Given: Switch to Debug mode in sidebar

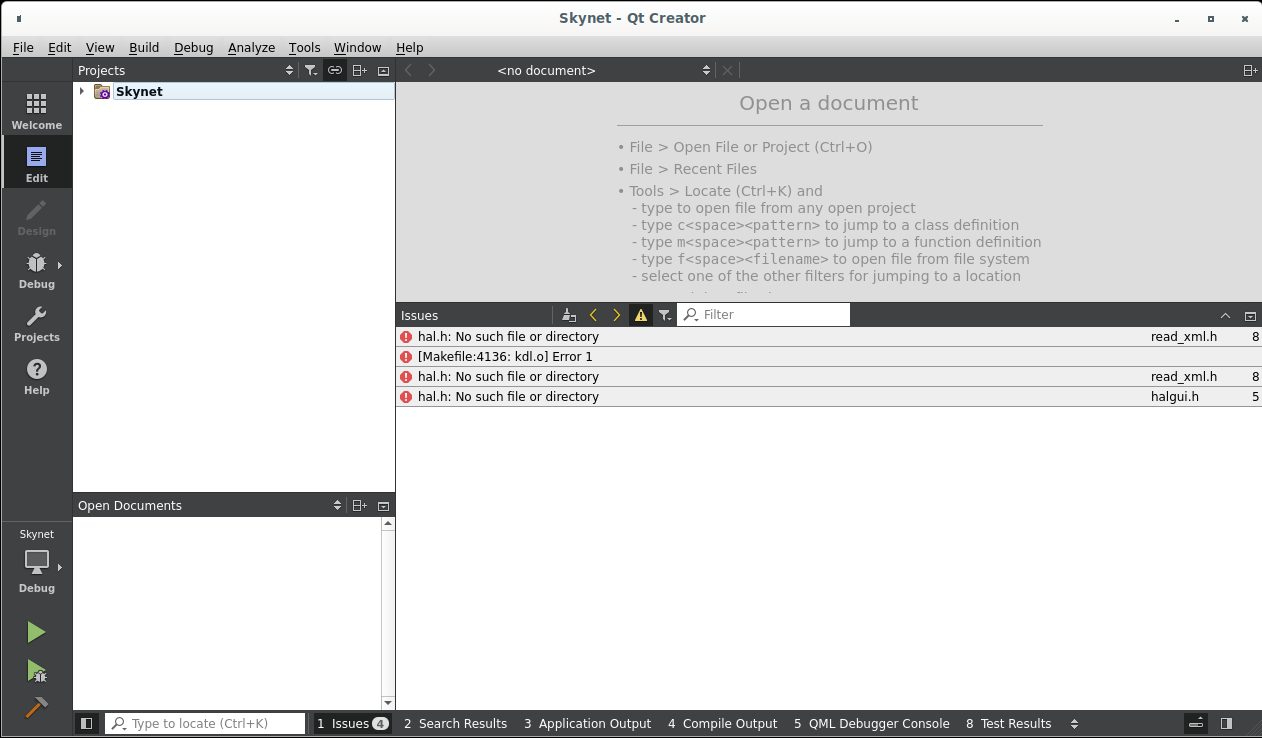Looking at the screenshot, I should coord(37,269).
